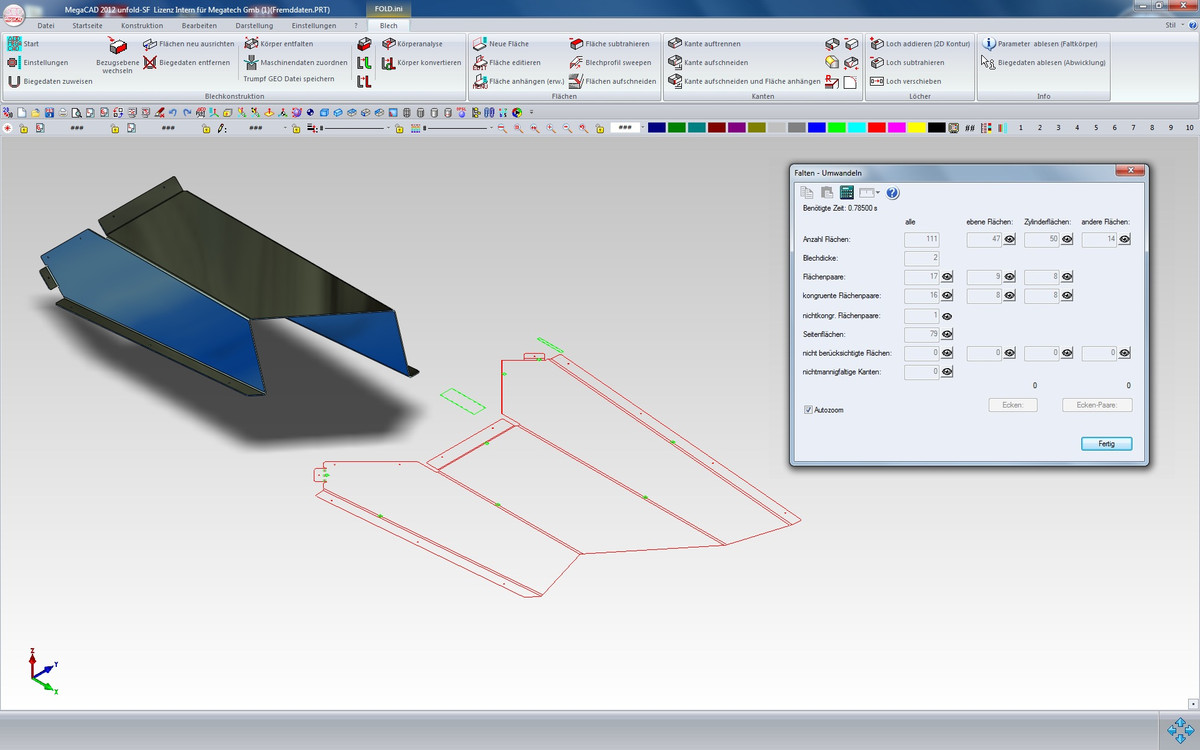Show nichtkongr. Flächenpaare via eye icon
The image size is (1200, 750).
tap(947, 316)
